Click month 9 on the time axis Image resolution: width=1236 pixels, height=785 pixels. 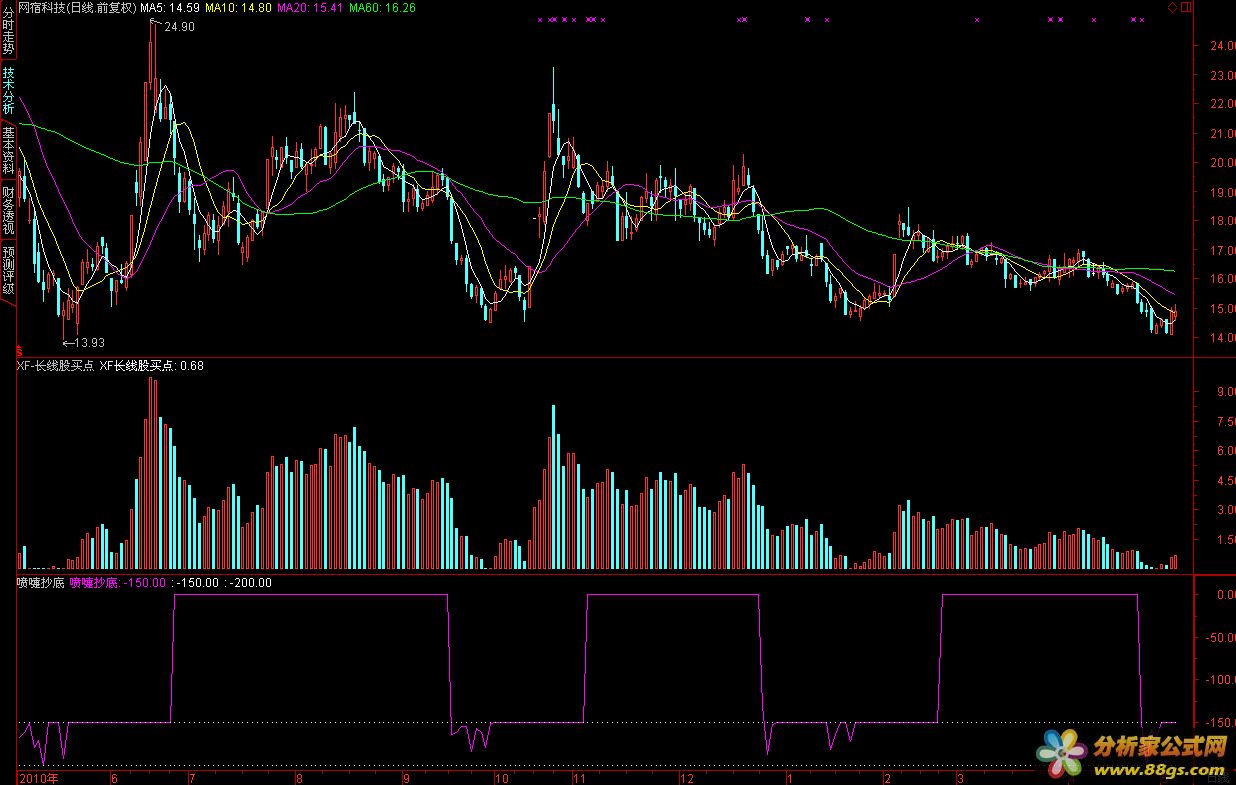tap(406, 777)
